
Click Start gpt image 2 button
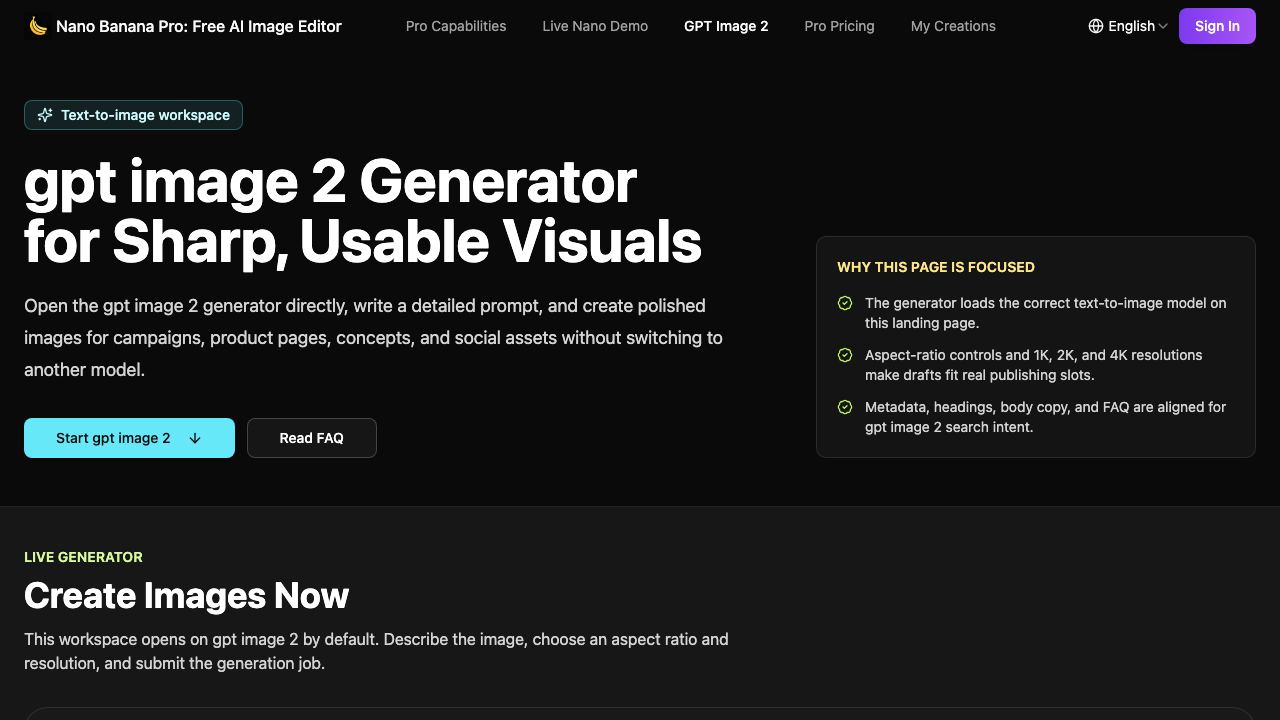129,438
